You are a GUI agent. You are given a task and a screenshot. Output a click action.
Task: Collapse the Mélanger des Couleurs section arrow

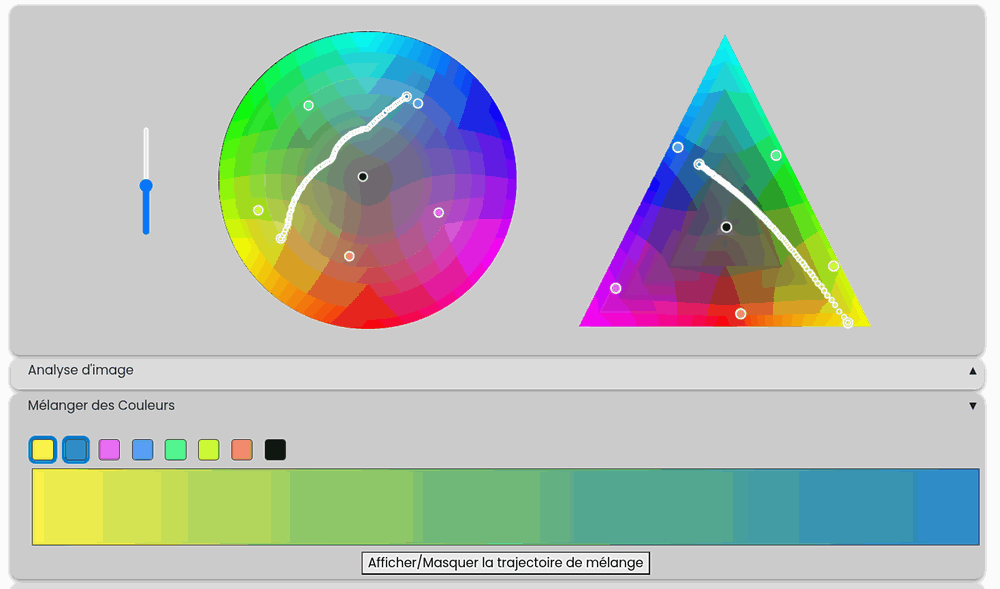[x=972, y=406]
